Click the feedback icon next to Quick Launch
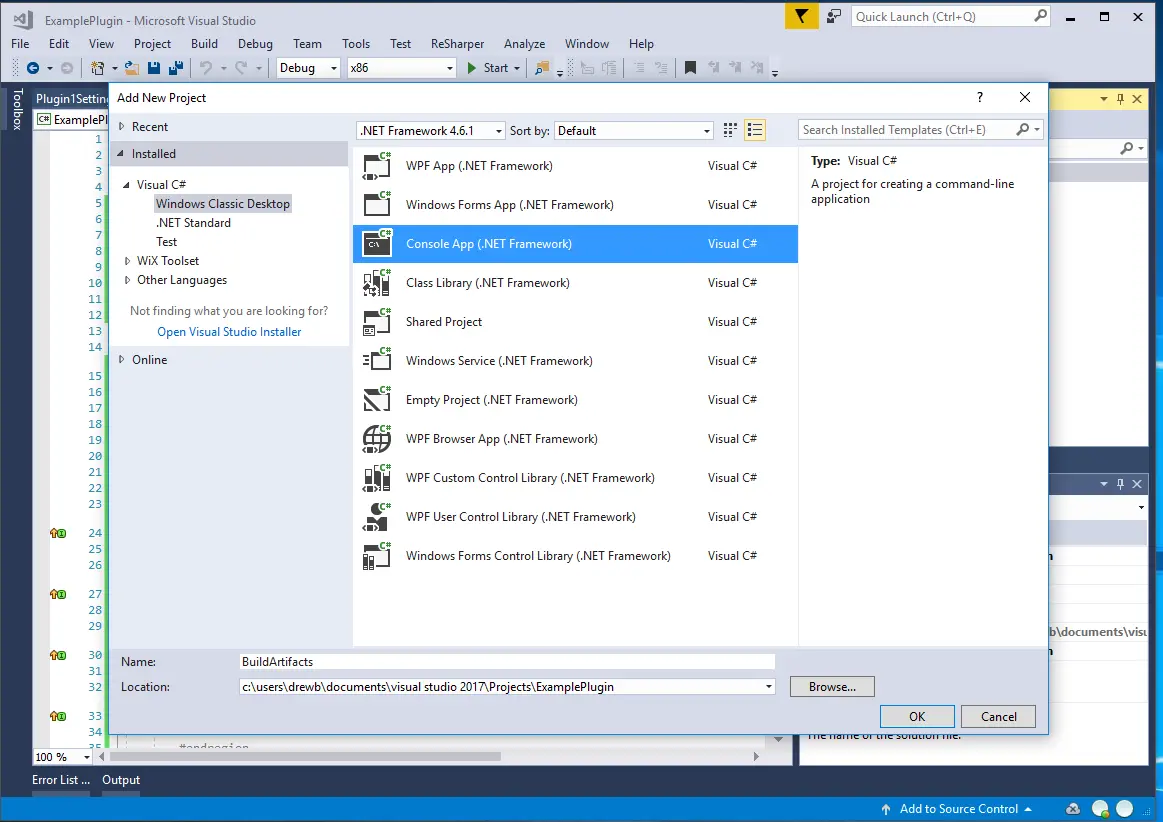Screen dimensions: 1163x822 click(834, 16)
